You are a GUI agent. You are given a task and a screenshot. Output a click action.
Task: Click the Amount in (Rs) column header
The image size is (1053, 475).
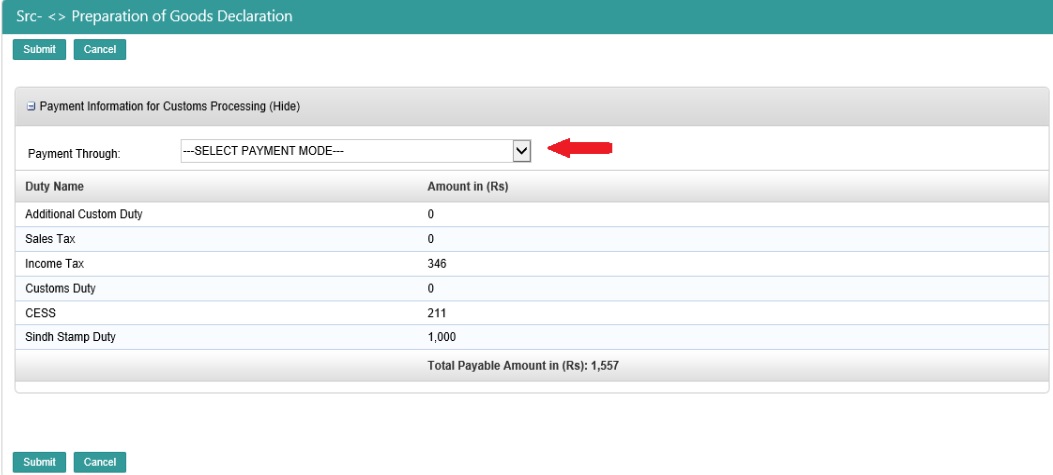point(469,187)
